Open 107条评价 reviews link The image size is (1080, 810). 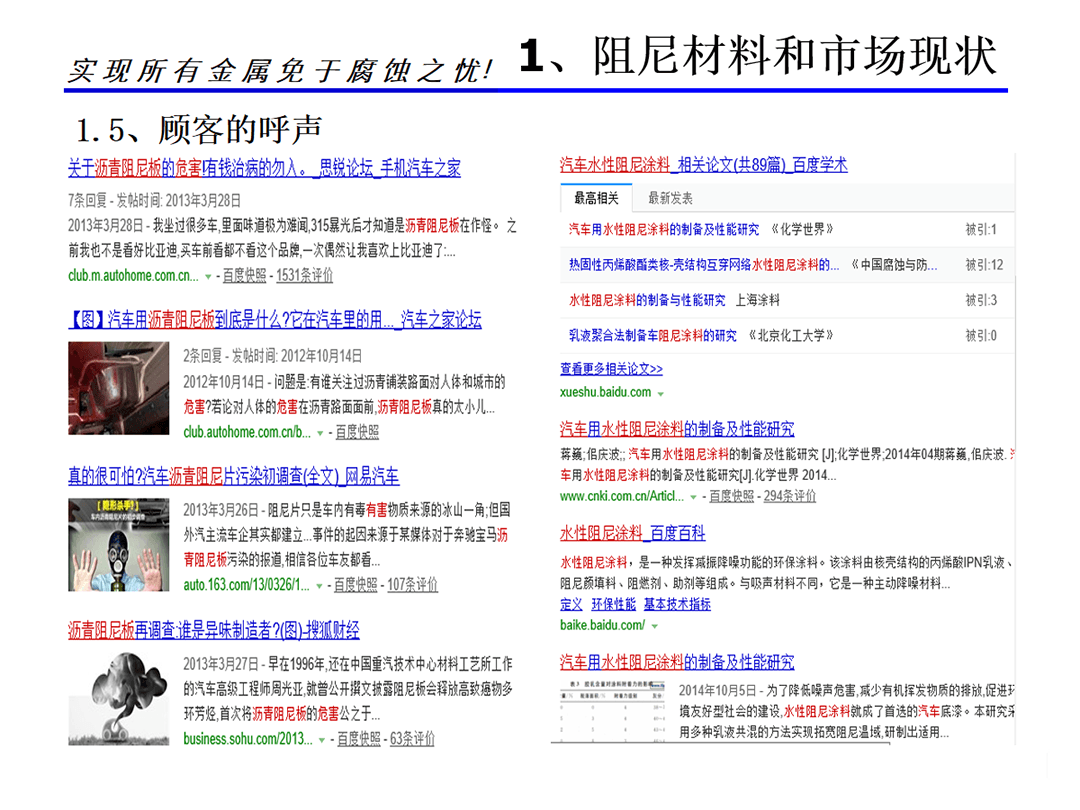413,585
